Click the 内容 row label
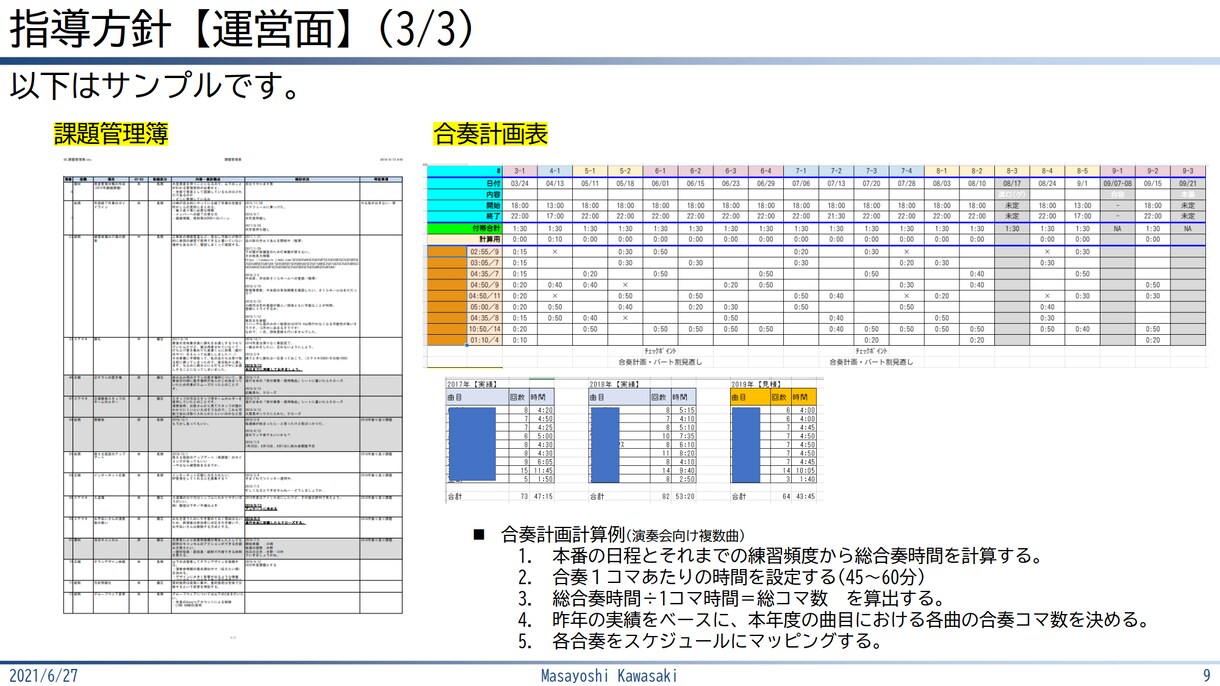Viewport: 1220px width, 686px height. click(x=464, y=194)
